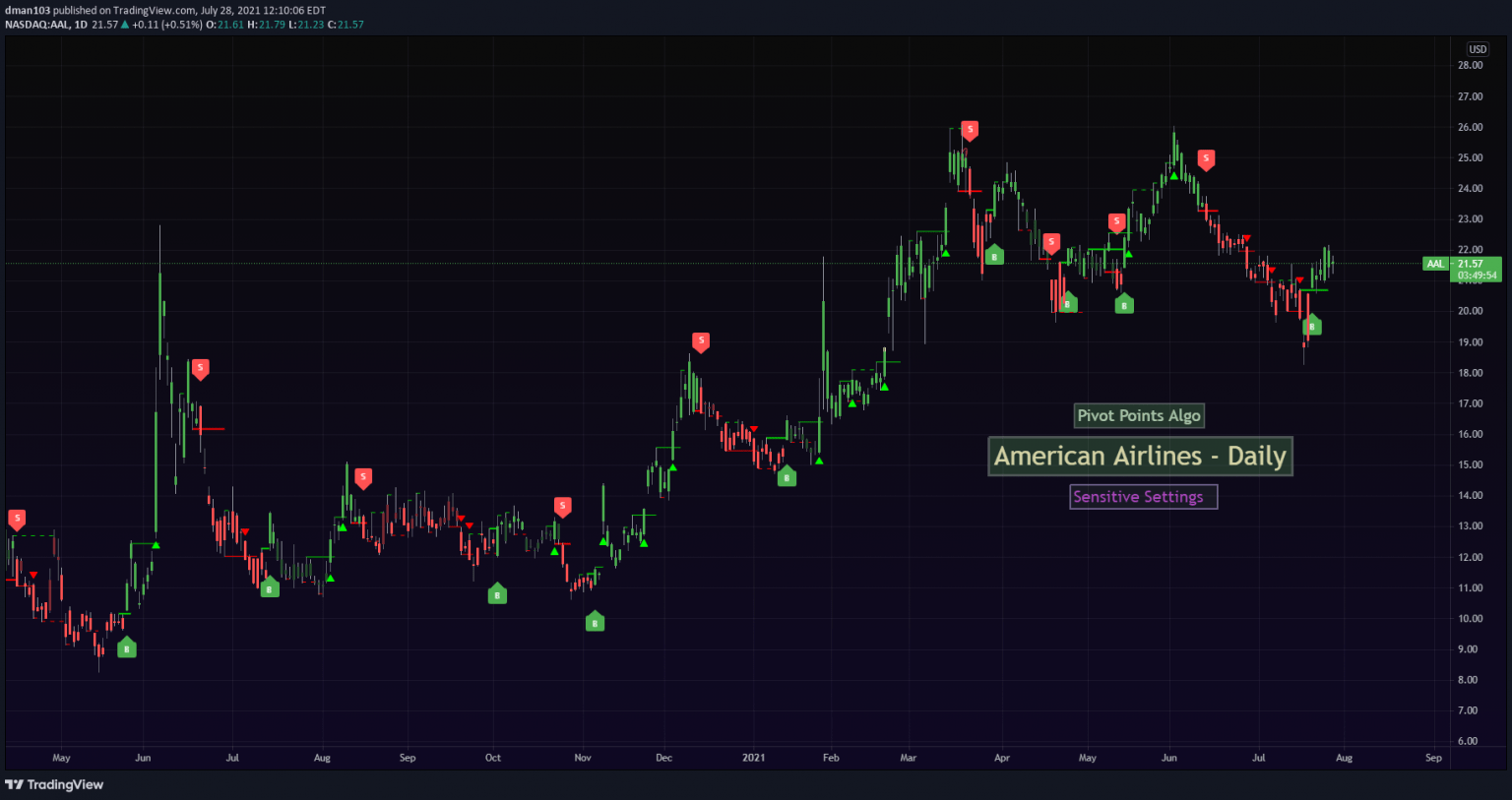Click the S sell marker in May 2021
Screen dimensions: 1512x800
[x=1116, y=222]
